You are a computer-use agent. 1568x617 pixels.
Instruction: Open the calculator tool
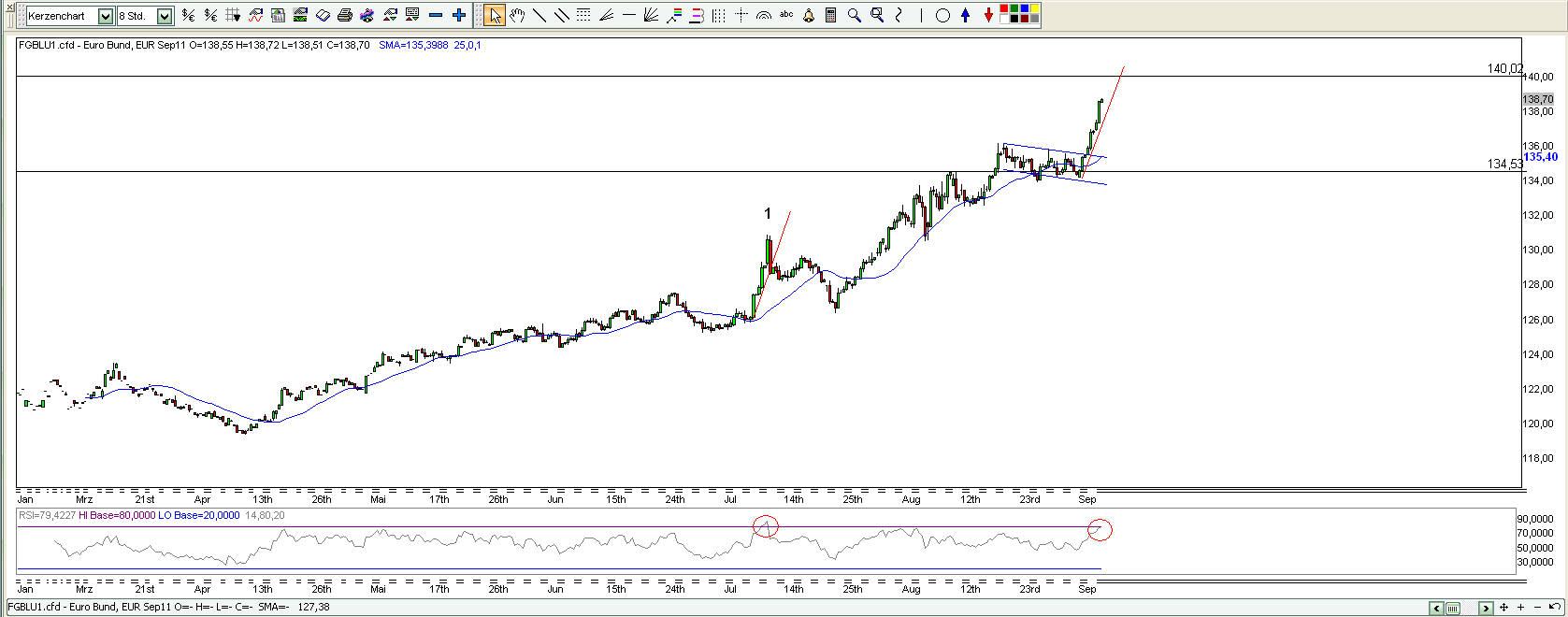click(x=830, y=15)
